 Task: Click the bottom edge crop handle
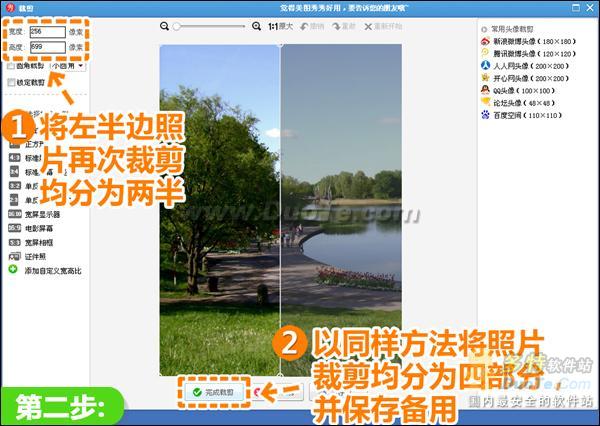click(280, 375)
